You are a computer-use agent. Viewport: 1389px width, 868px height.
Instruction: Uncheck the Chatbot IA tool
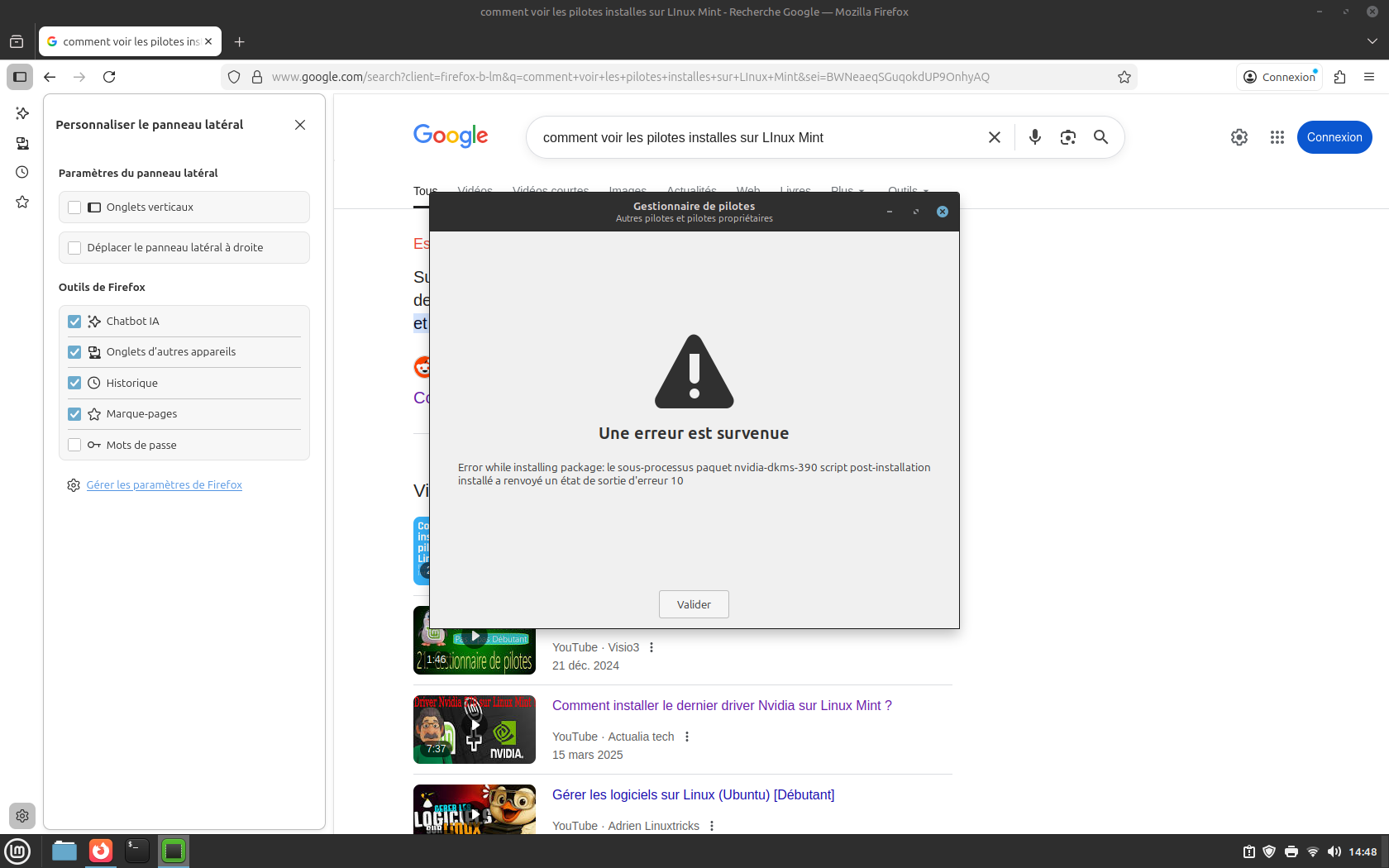click(x=74, y=322)
